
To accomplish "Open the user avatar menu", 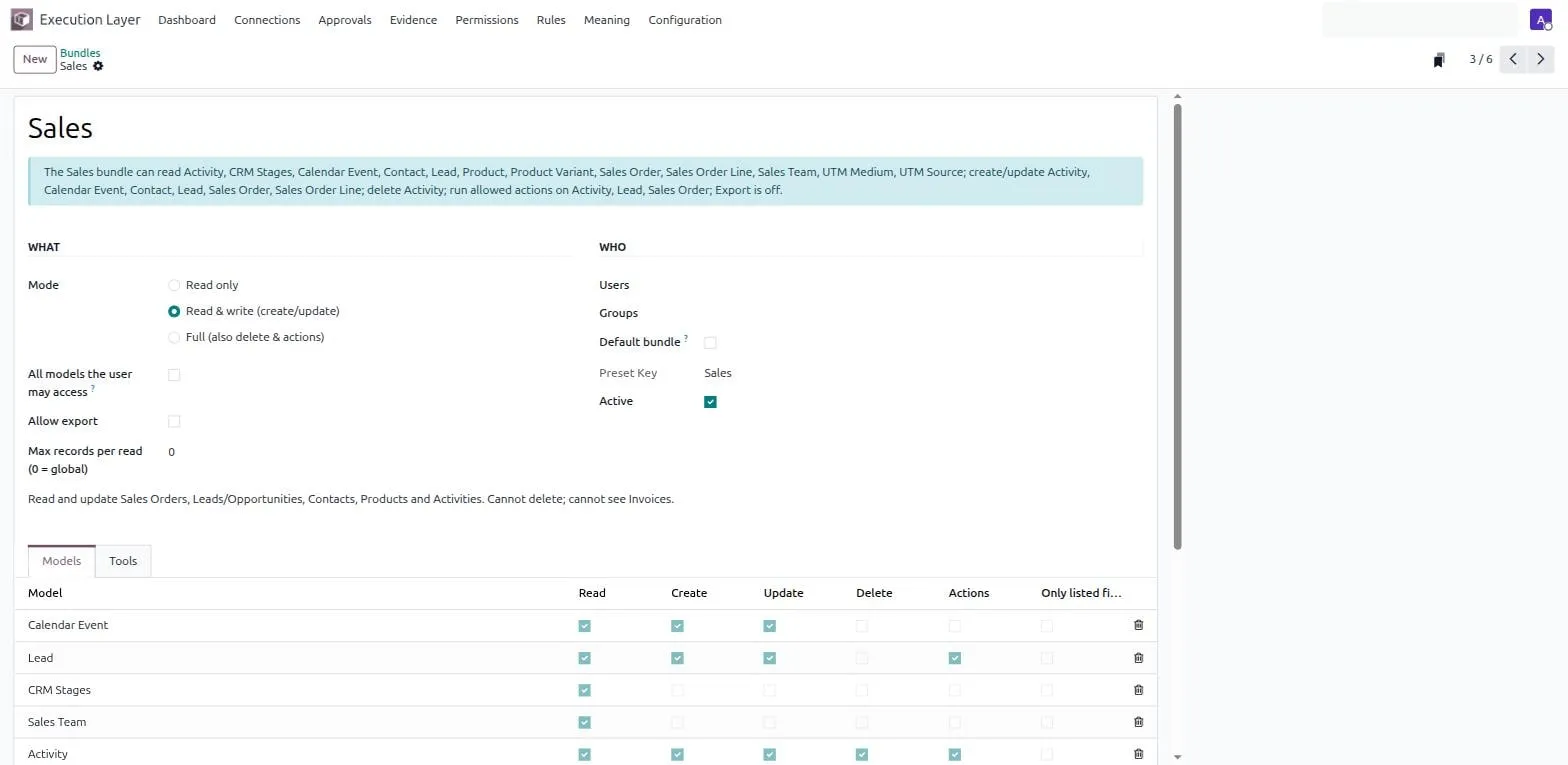I will pos(1541,19).
